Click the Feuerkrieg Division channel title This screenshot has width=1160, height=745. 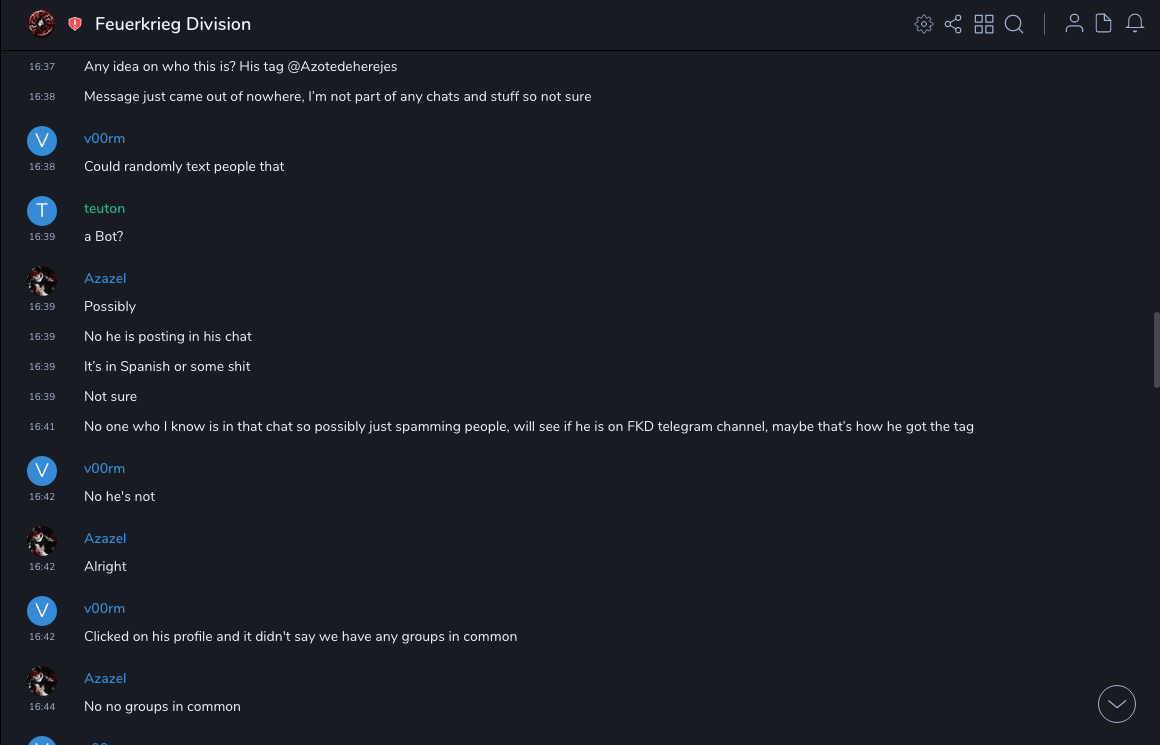(173, 24)
